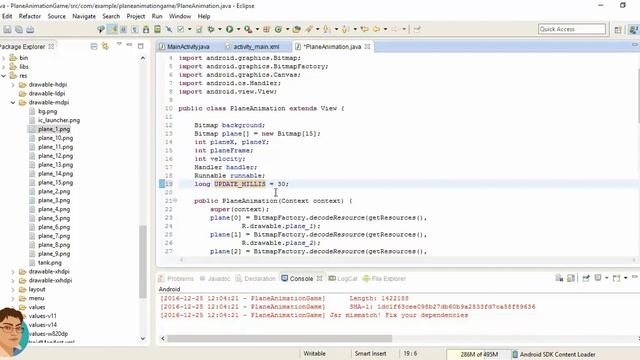Close the PlaneAnimation.java editor tab
The height and width of the screenshot is (360, 640).
[367, 47]
